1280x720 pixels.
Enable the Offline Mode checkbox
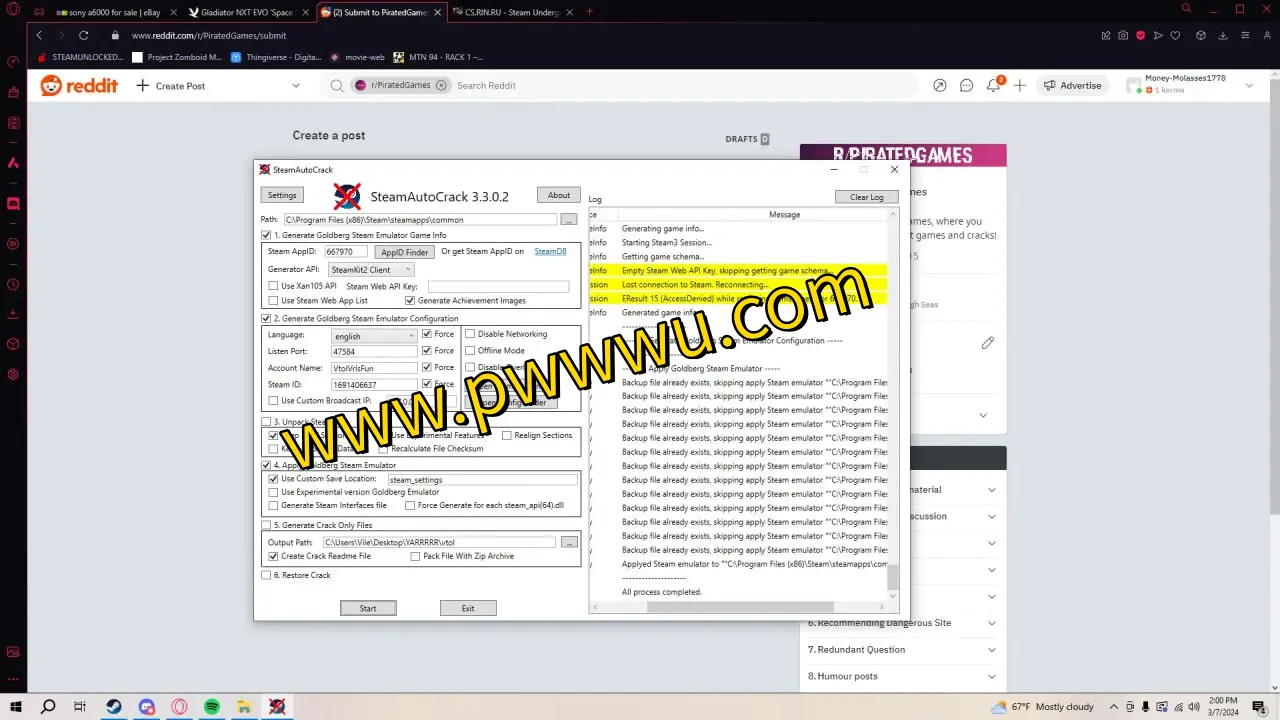click(470, 351)
